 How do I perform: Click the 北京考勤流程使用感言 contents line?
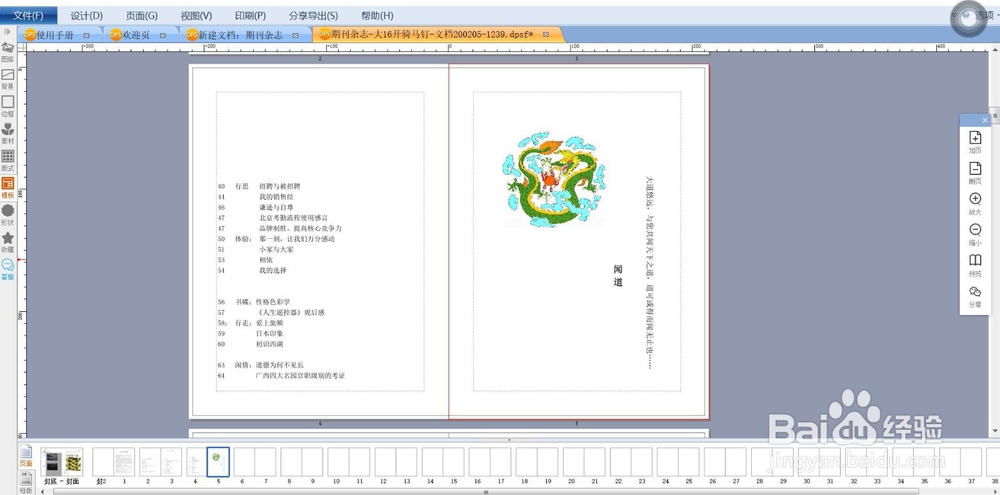pos(293,218)
